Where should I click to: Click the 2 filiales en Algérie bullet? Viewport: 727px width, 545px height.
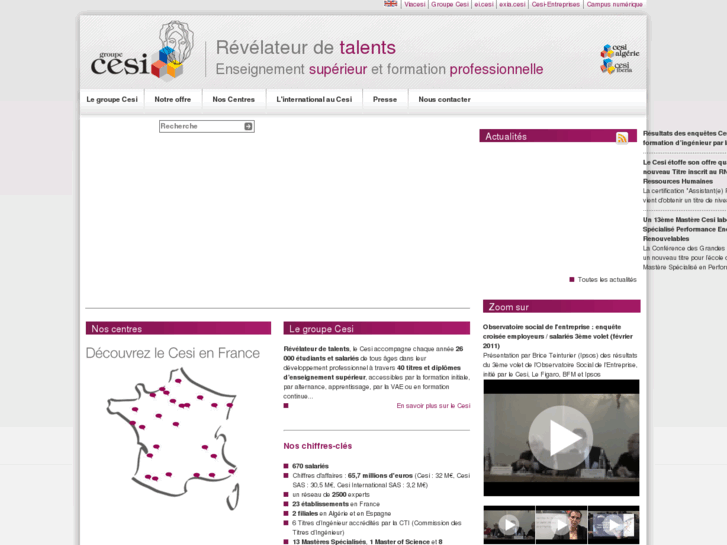341,513
